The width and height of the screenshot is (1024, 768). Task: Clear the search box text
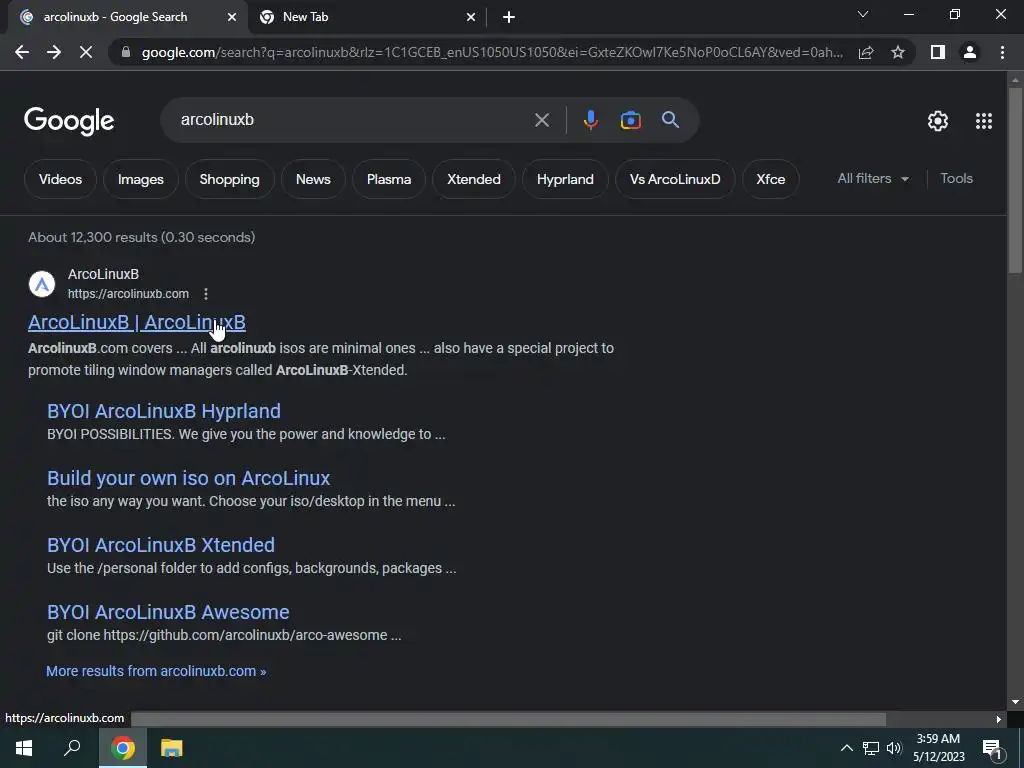541,120
